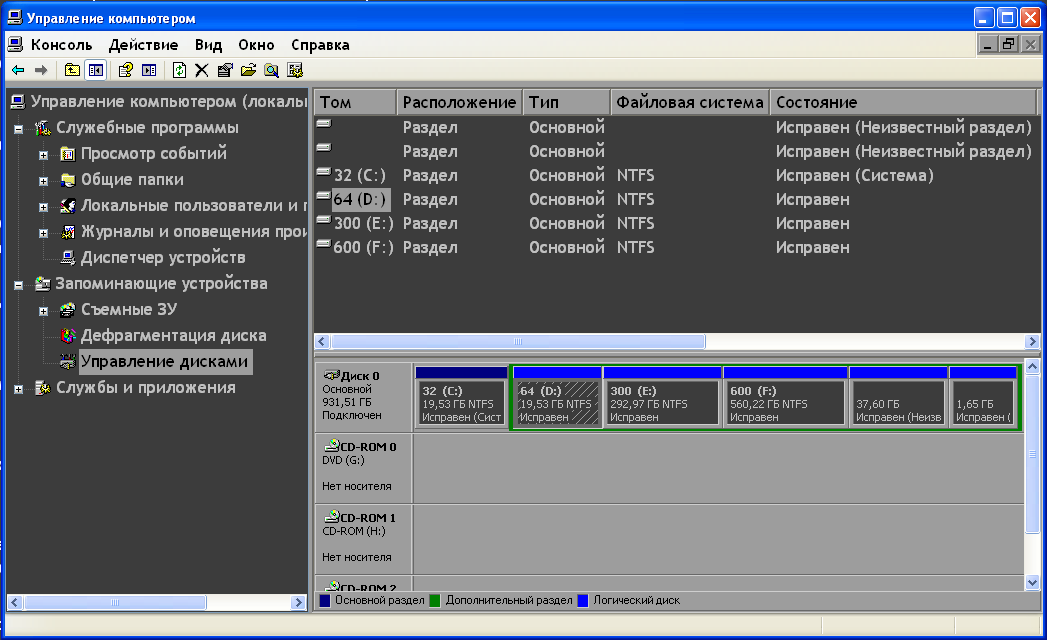Expand the Просмотр событий tree node
The height and width of the screenshot is (640, 1047).
coord(43,155)
